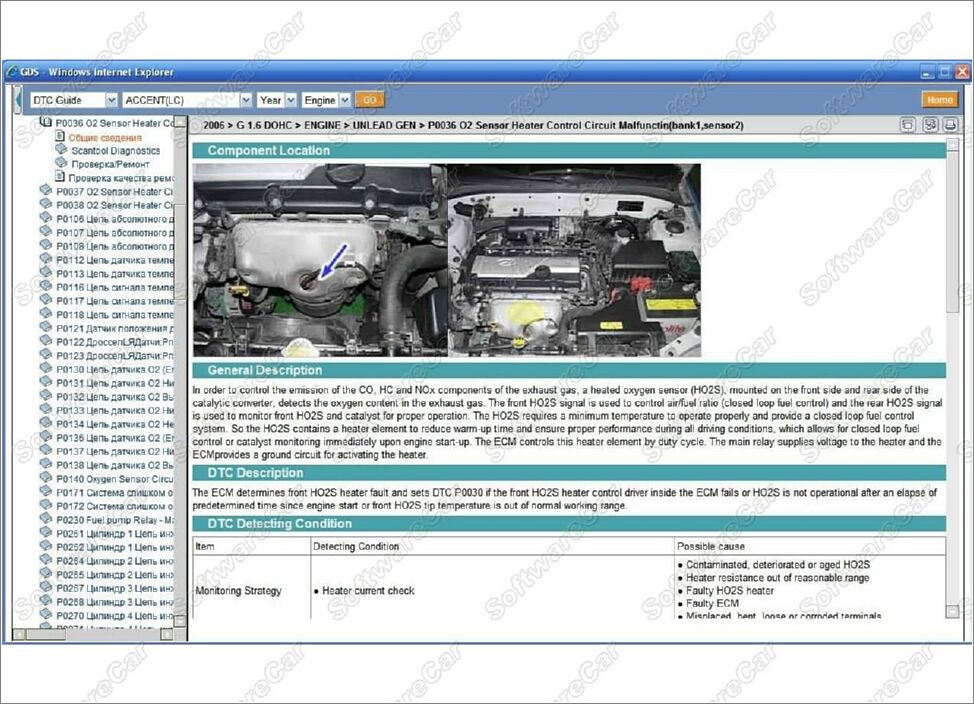Open the Engine dropdown

pyautogui.click(x=327, y=100)
